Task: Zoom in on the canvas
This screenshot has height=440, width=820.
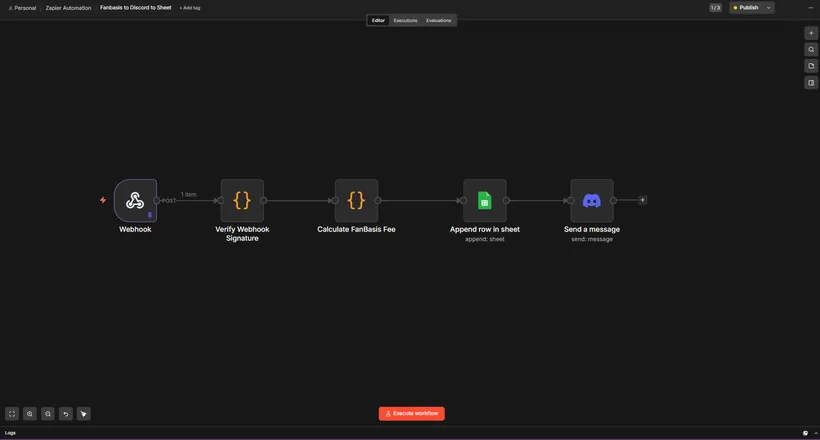Action: pyautogui.click(x=30, y=414)
